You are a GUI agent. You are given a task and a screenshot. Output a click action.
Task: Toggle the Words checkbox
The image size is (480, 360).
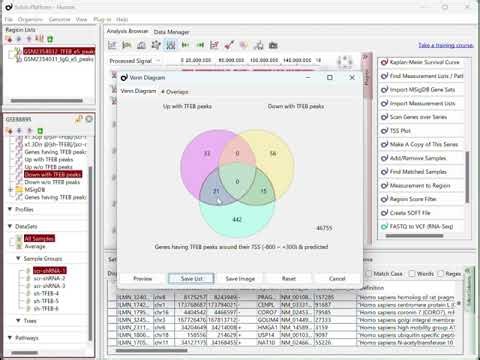tap(412, 274)
